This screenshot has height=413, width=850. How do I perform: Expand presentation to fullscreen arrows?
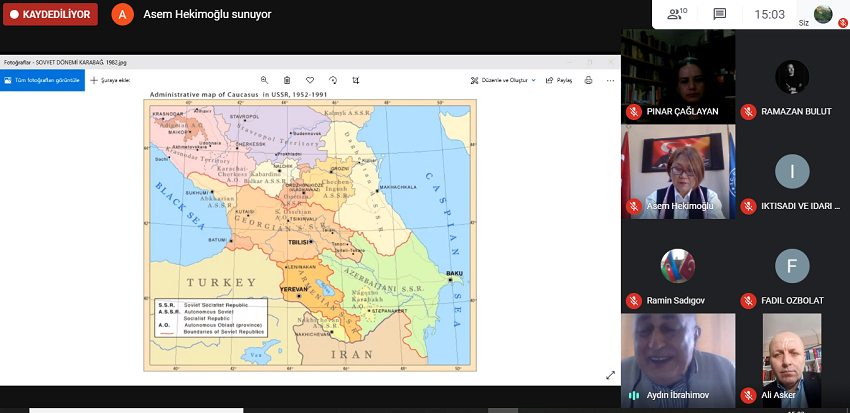point(610,375)
